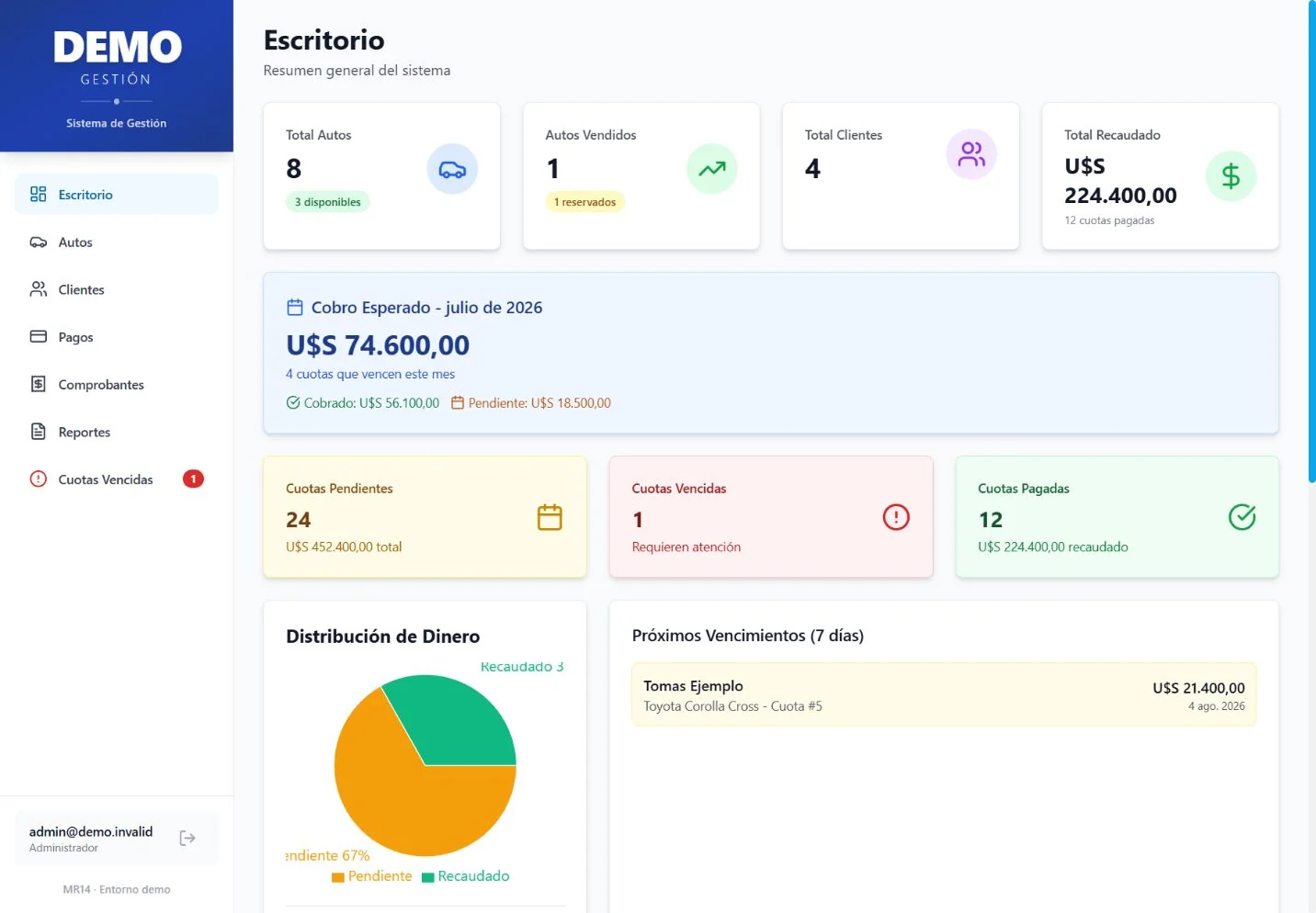Click the calendar icon in Cuotas Pendientes card
1316x913 pixels.
[x=550, y=517]
